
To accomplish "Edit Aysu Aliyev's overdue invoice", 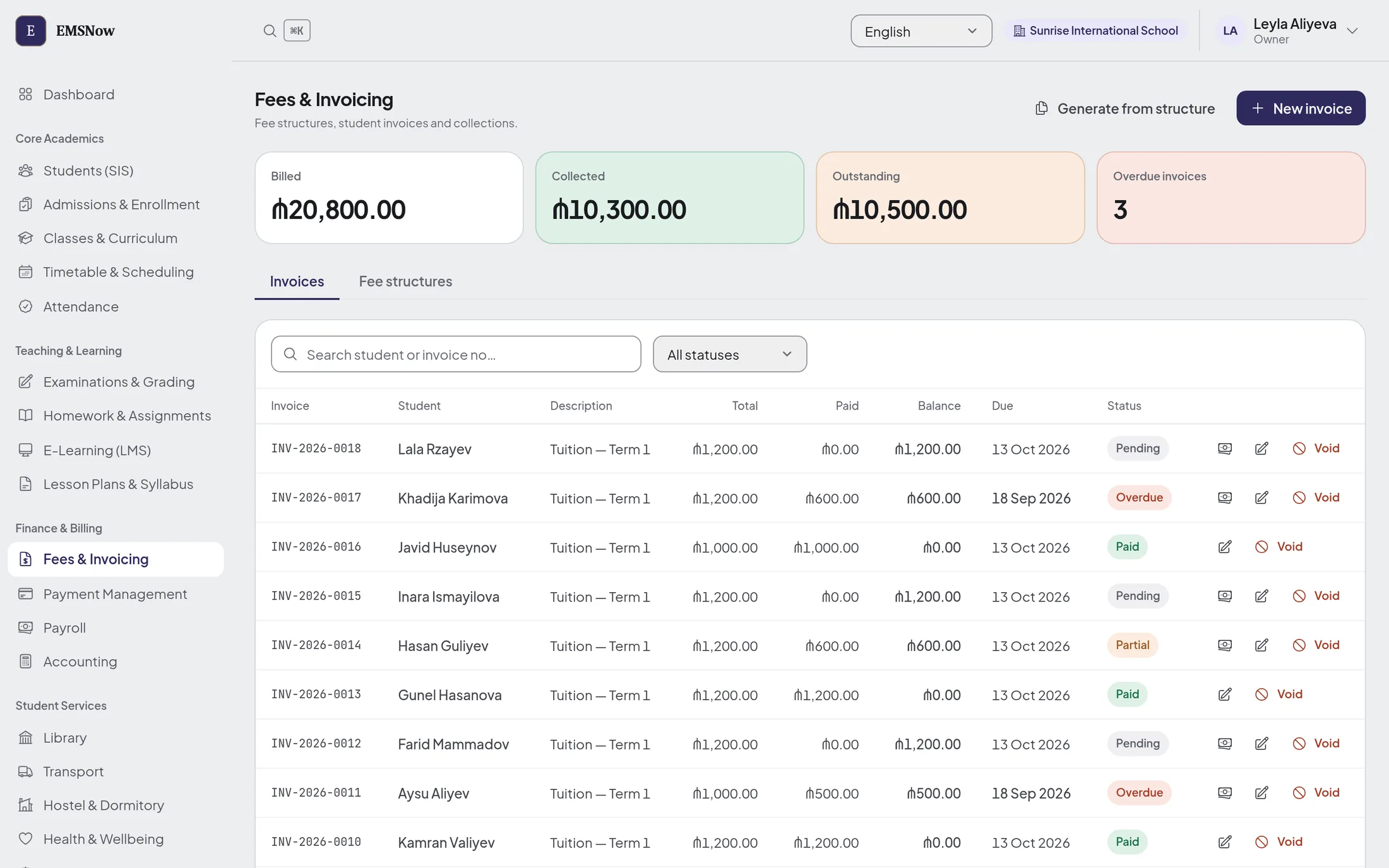I will point(1261,793).
